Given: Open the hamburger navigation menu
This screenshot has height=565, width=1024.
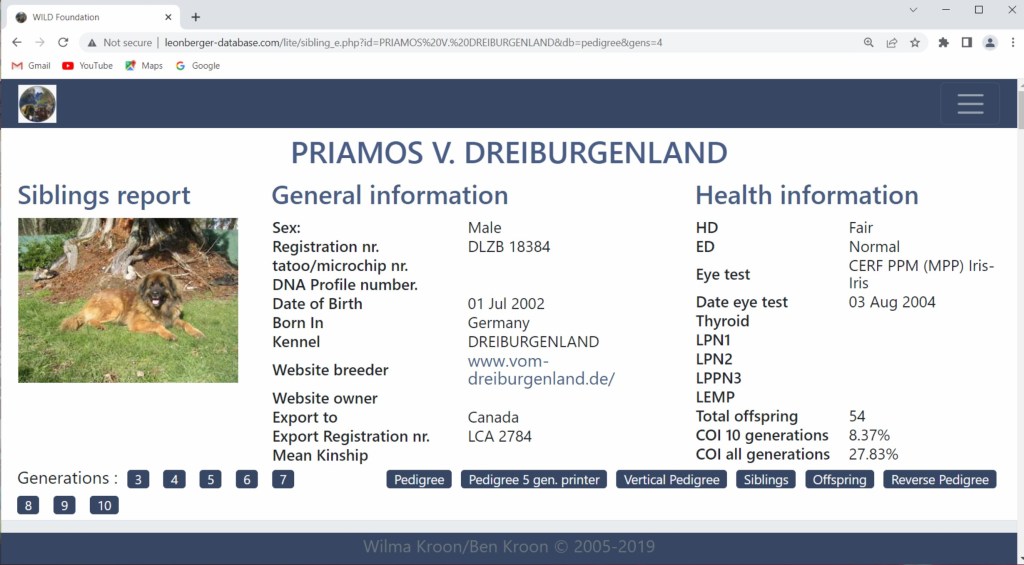Looking at the screenshot, I should pos(970,103).
